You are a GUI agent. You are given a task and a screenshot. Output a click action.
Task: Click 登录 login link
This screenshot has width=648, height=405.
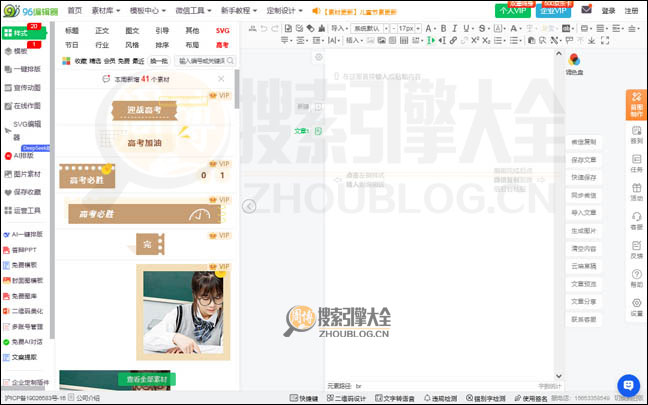tap(608, 11)
